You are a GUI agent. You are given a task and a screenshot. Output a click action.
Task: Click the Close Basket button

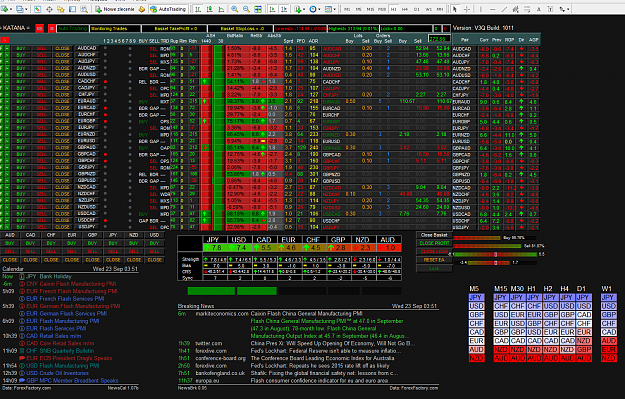(x=434, y=235)
